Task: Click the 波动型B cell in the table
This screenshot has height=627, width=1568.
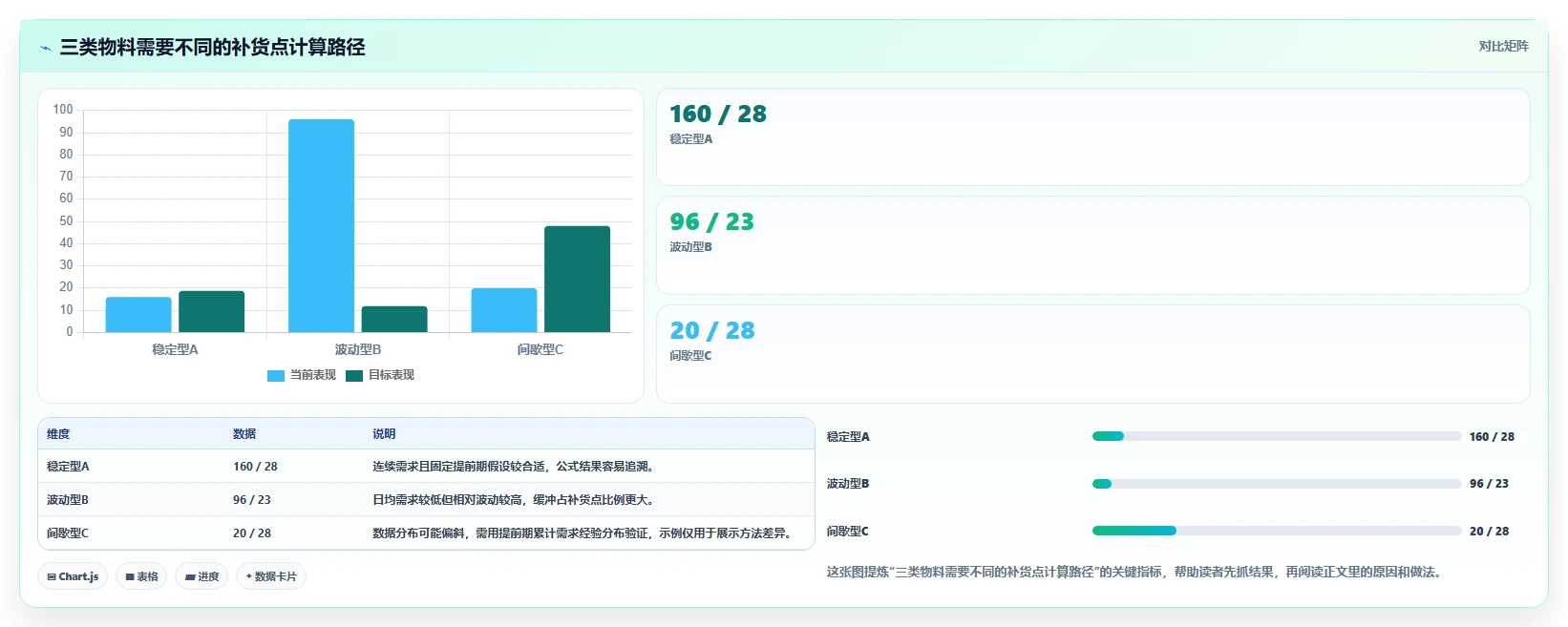Action: [68, 500]
